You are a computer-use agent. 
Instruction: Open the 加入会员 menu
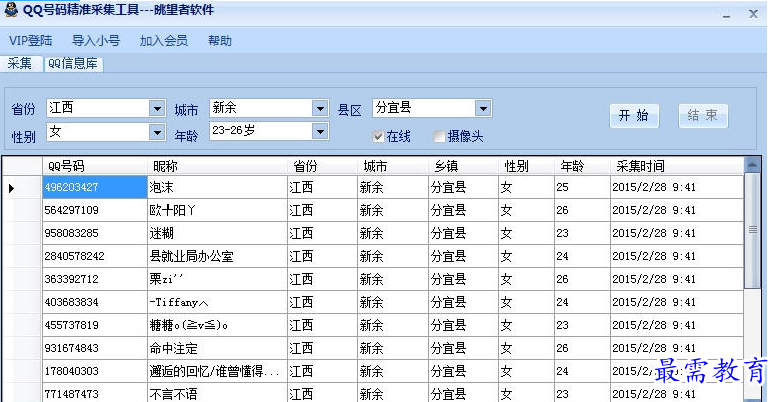[x=164, y=41]
